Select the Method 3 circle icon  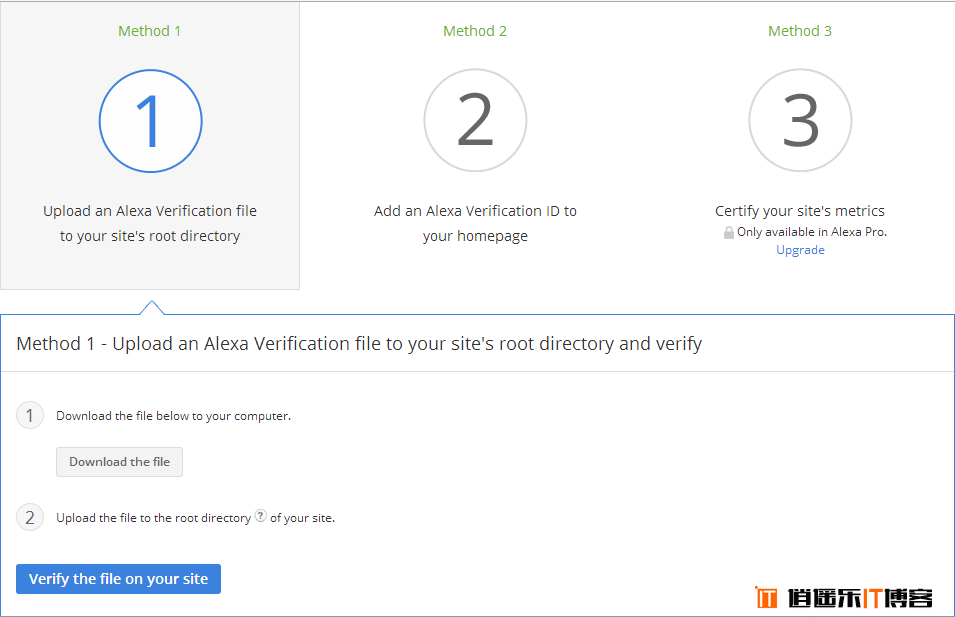(800, 120)
